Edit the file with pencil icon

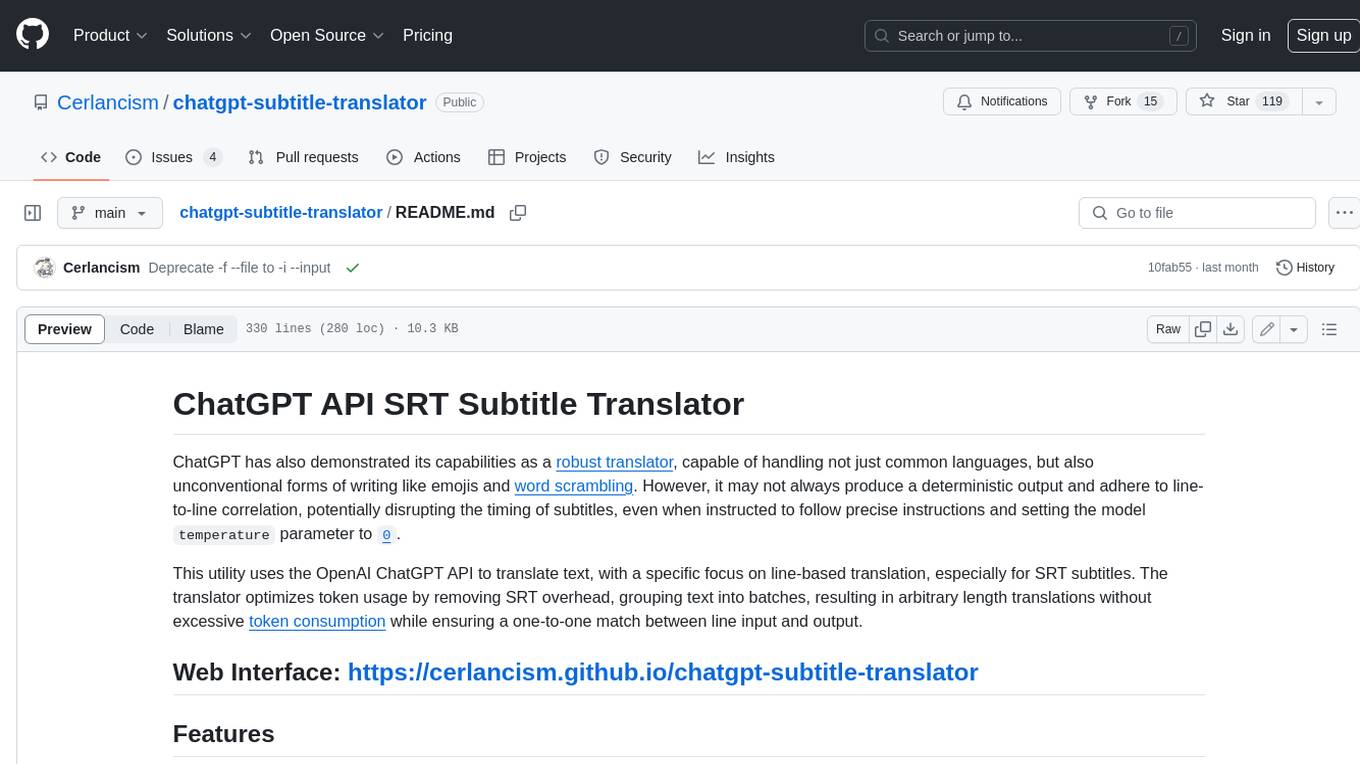[x=1267, y=329]
